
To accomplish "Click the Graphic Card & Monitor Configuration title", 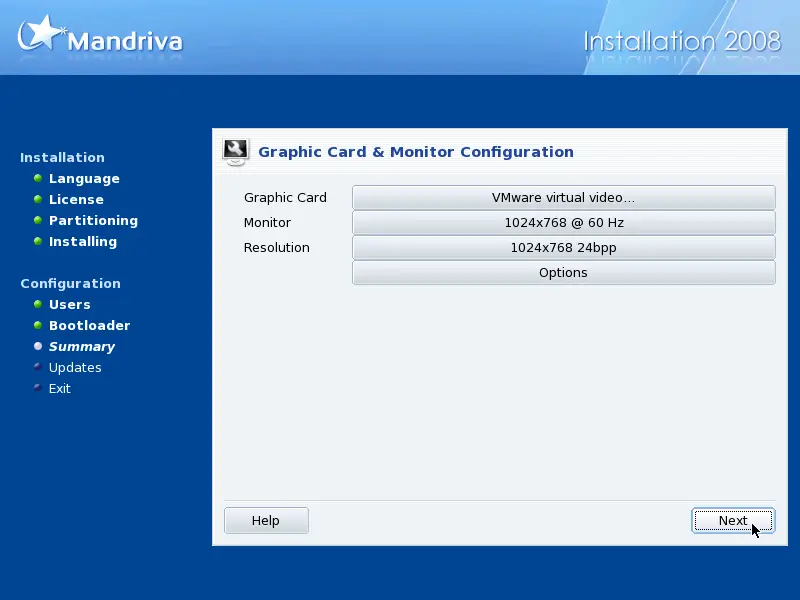I will click(x=416, y=152).
